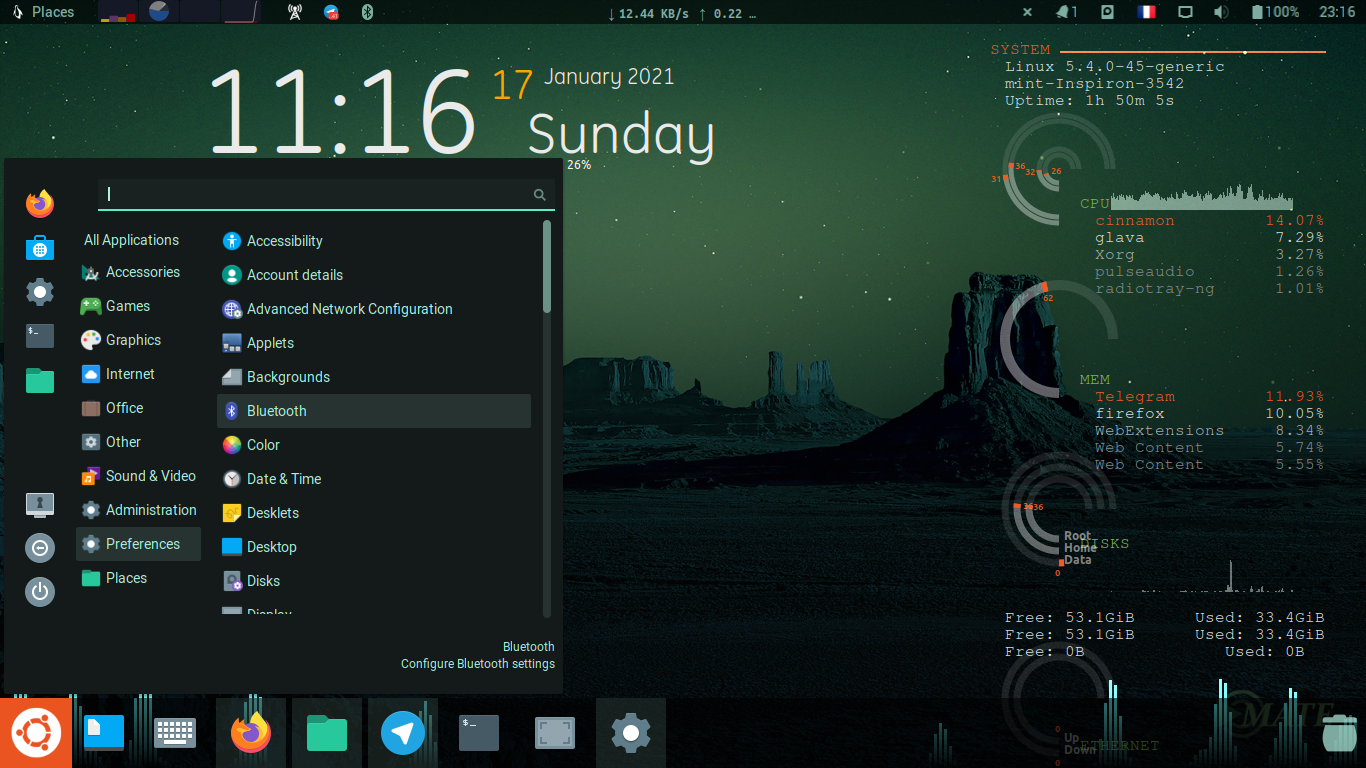Click the radio antenna tray icon
This screenshot has width=1366, height=768.
(294, 12)
